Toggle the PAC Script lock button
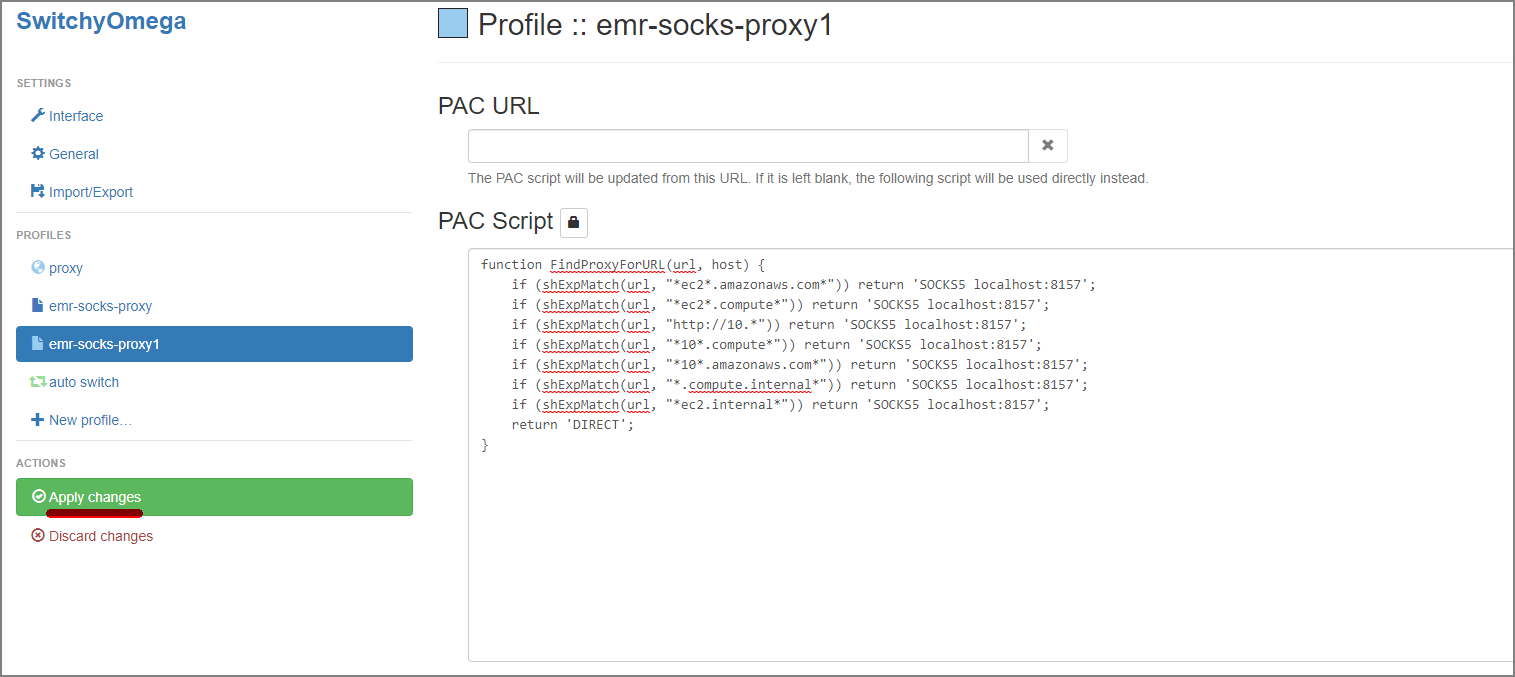 coord(574,223)
